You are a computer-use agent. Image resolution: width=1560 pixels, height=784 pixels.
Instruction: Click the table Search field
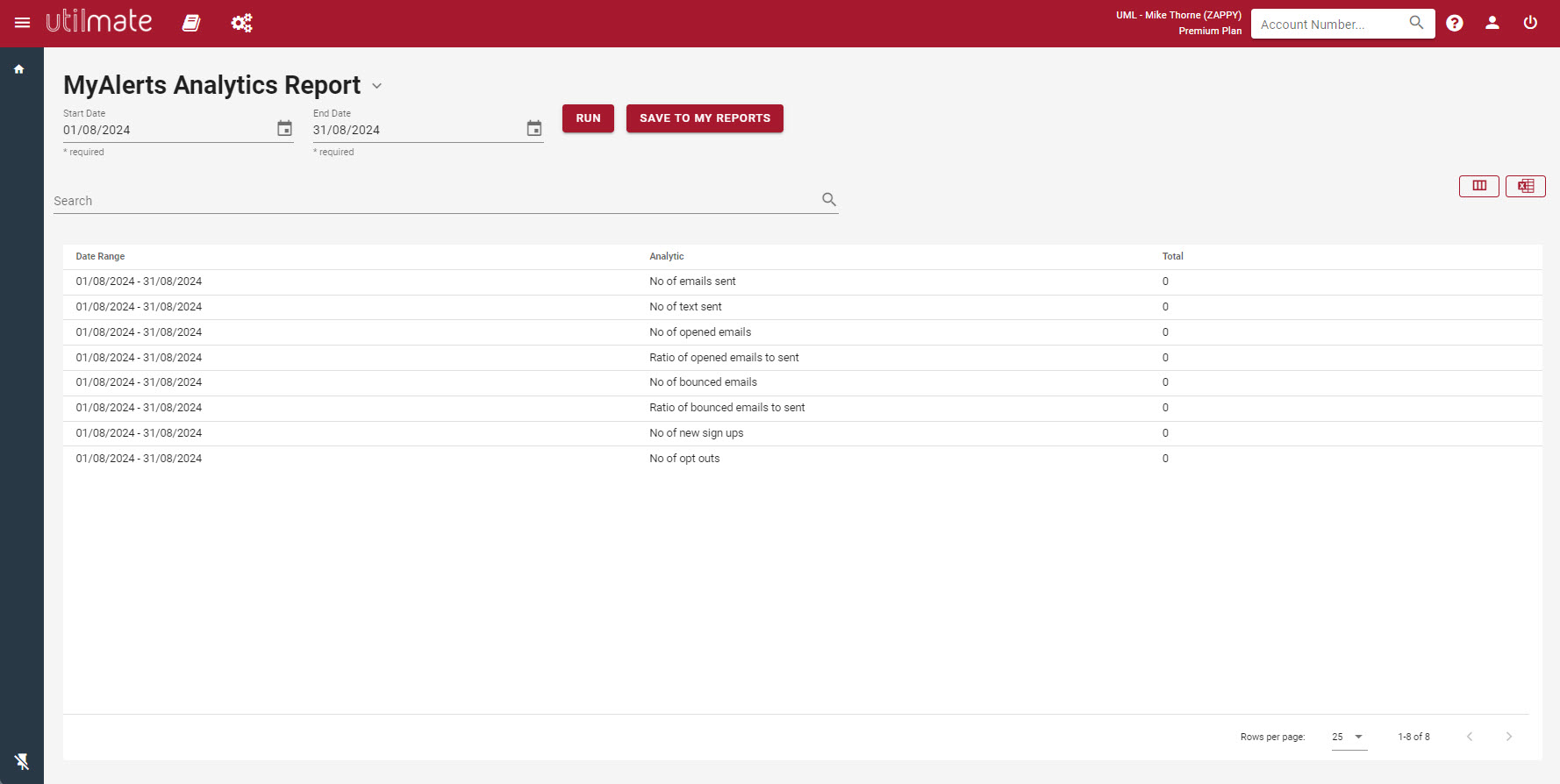coord(436,201)
